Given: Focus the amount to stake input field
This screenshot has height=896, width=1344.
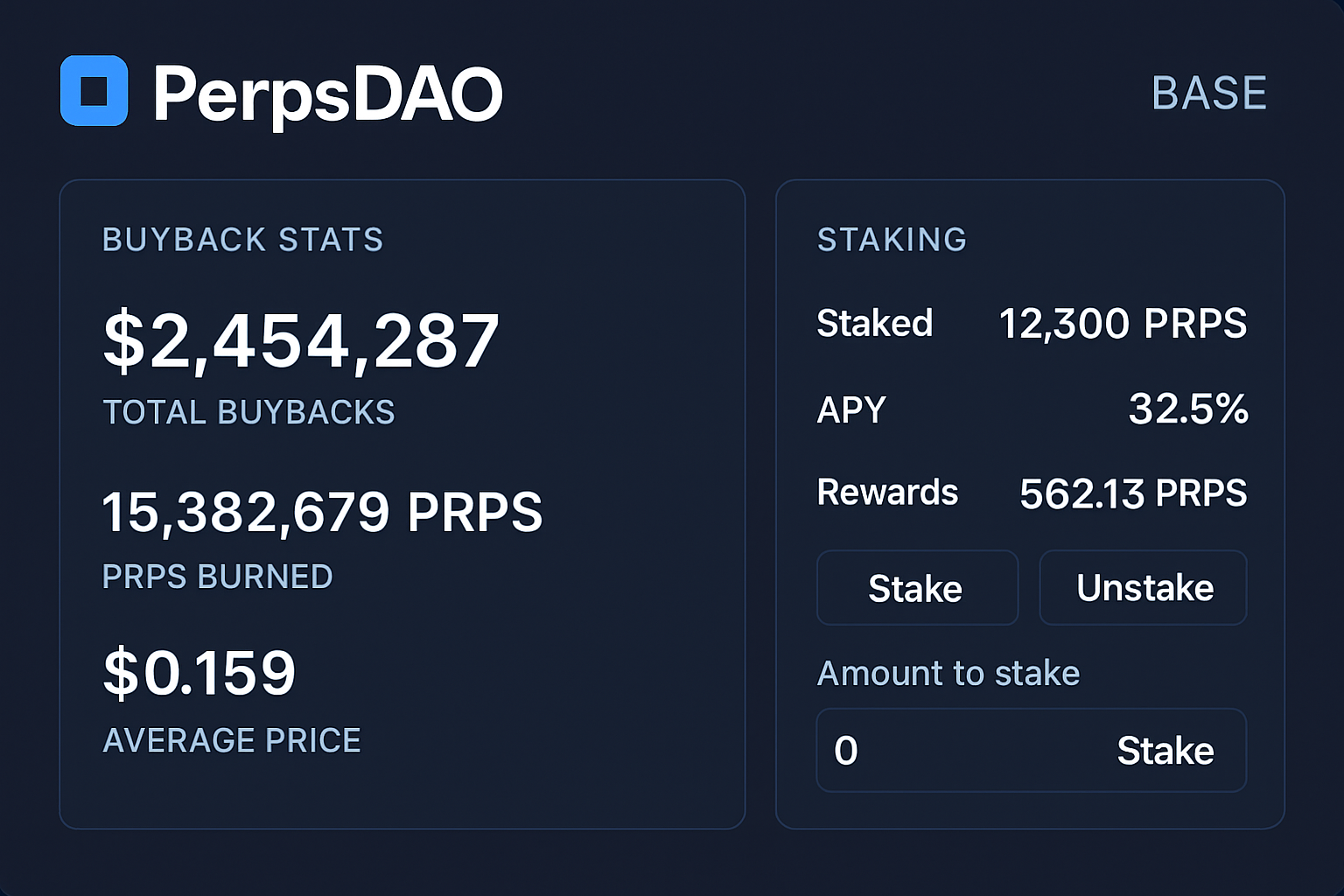Looking at the screenshot, I should tap(954, 751).
